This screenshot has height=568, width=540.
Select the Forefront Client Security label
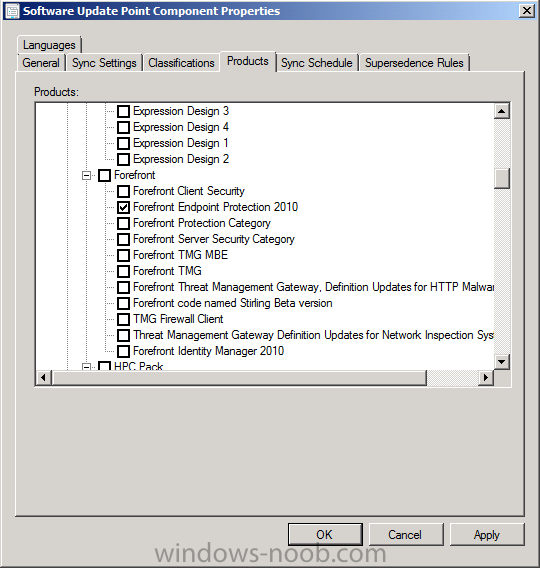point(189,191)
